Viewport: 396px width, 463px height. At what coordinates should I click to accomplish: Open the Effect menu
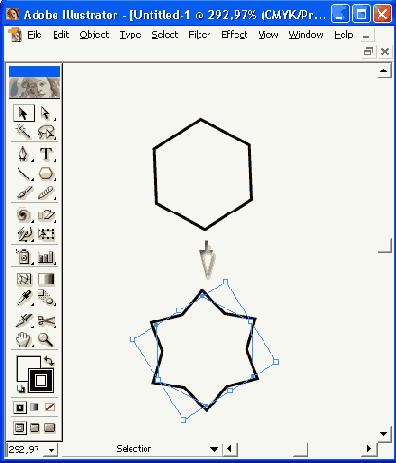234,35
